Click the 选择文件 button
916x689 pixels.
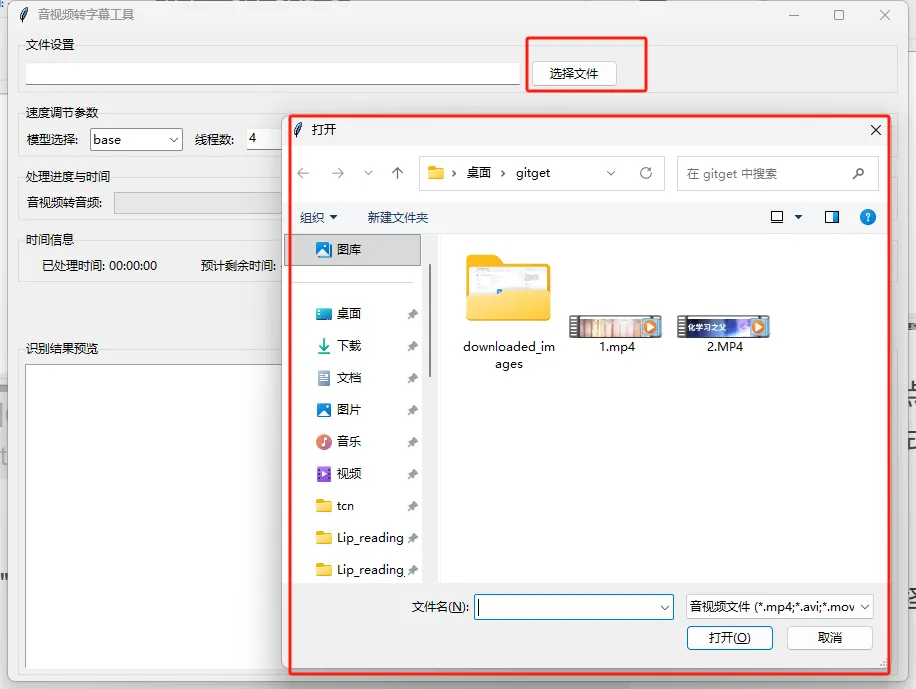[574, 74]
